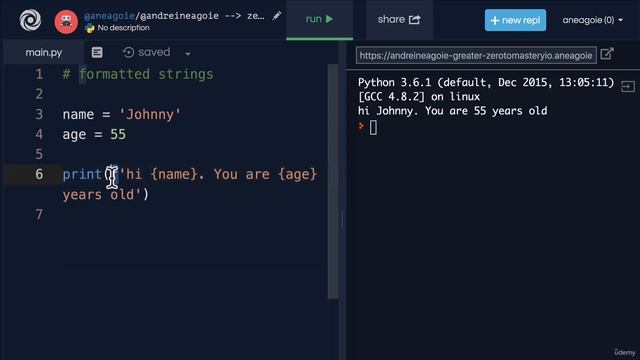Image resolution: width=640 pixels, height=360 pixels.
Task: Click the wrapped text years old')
Action: click(x=106, y=194)
